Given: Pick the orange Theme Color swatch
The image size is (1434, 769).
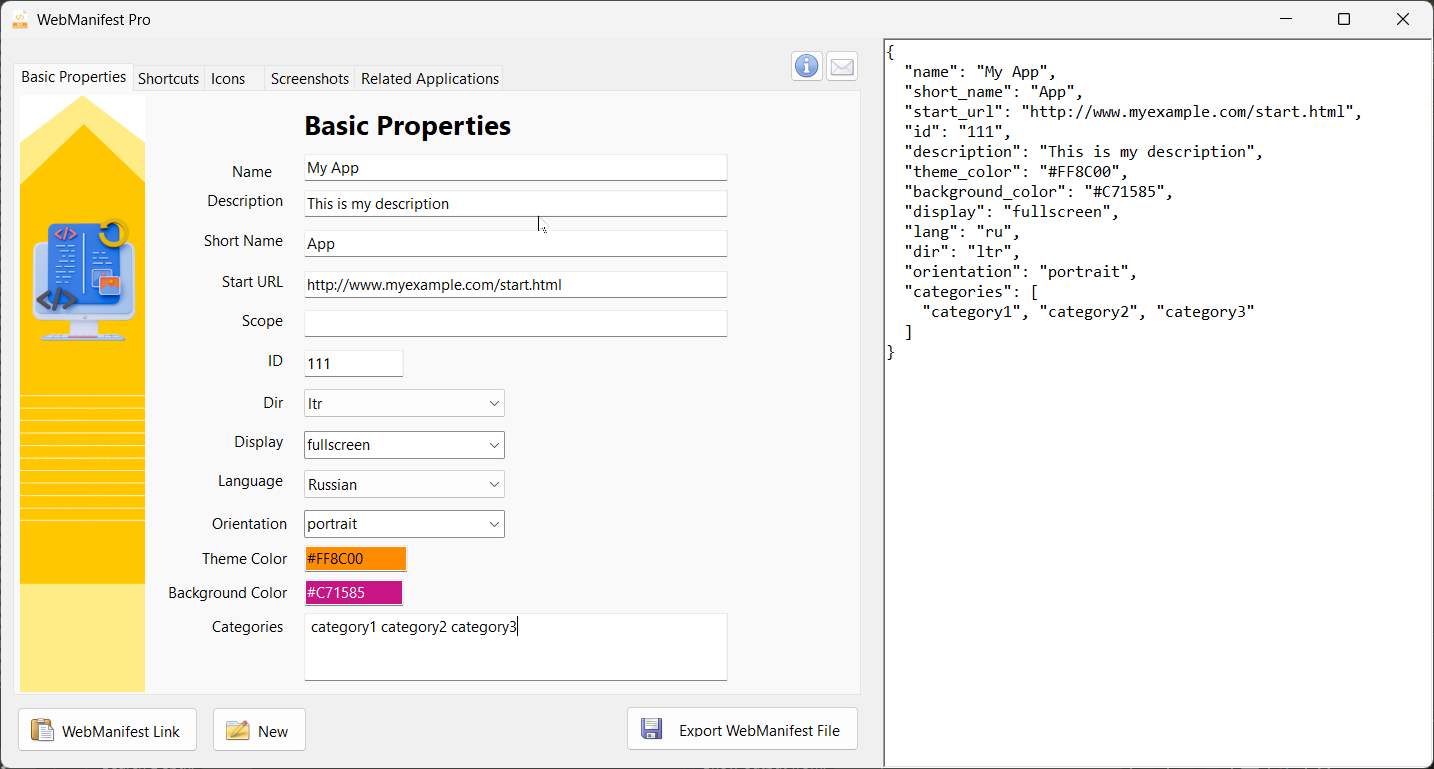Looking at the screenshot, I should [x=355, y=559].
